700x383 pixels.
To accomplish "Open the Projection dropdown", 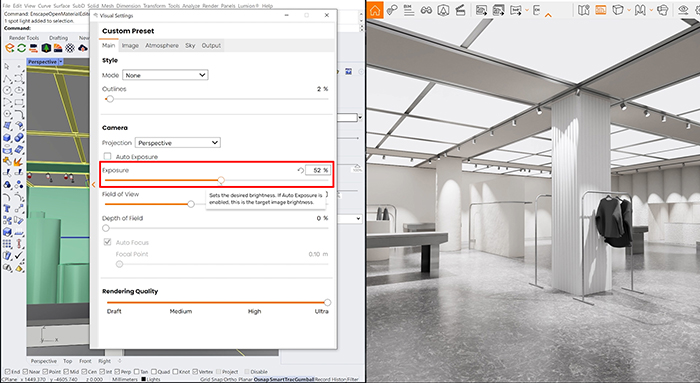I will [178, 143].
